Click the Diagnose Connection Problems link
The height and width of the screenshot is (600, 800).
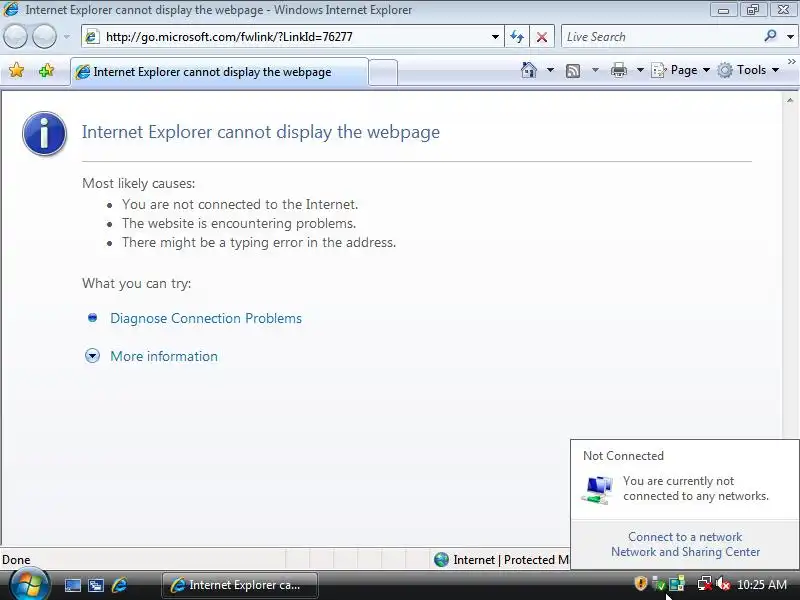click(x=206, y=318)
